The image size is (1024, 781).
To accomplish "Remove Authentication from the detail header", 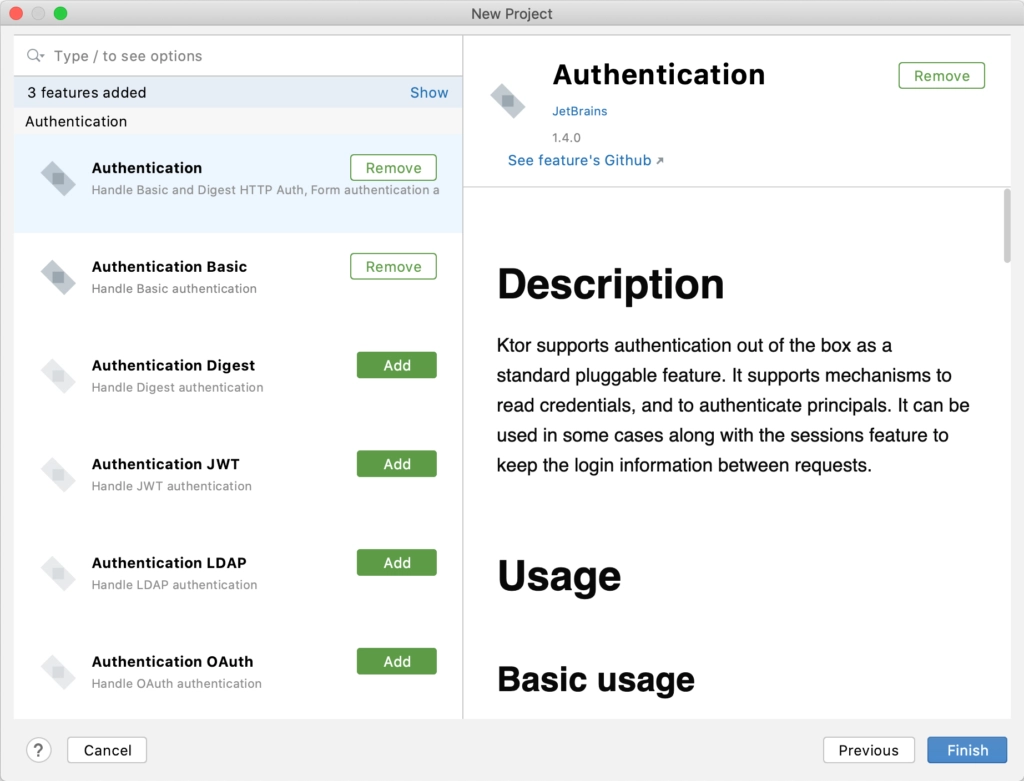I will pyautogui.click(x=941, y=76).
